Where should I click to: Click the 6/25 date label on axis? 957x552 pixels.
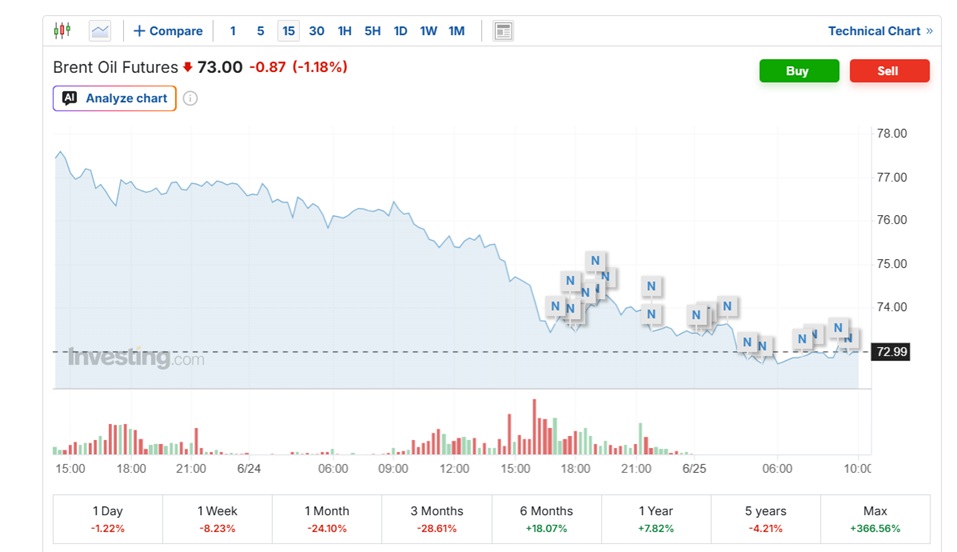point(694,468)
